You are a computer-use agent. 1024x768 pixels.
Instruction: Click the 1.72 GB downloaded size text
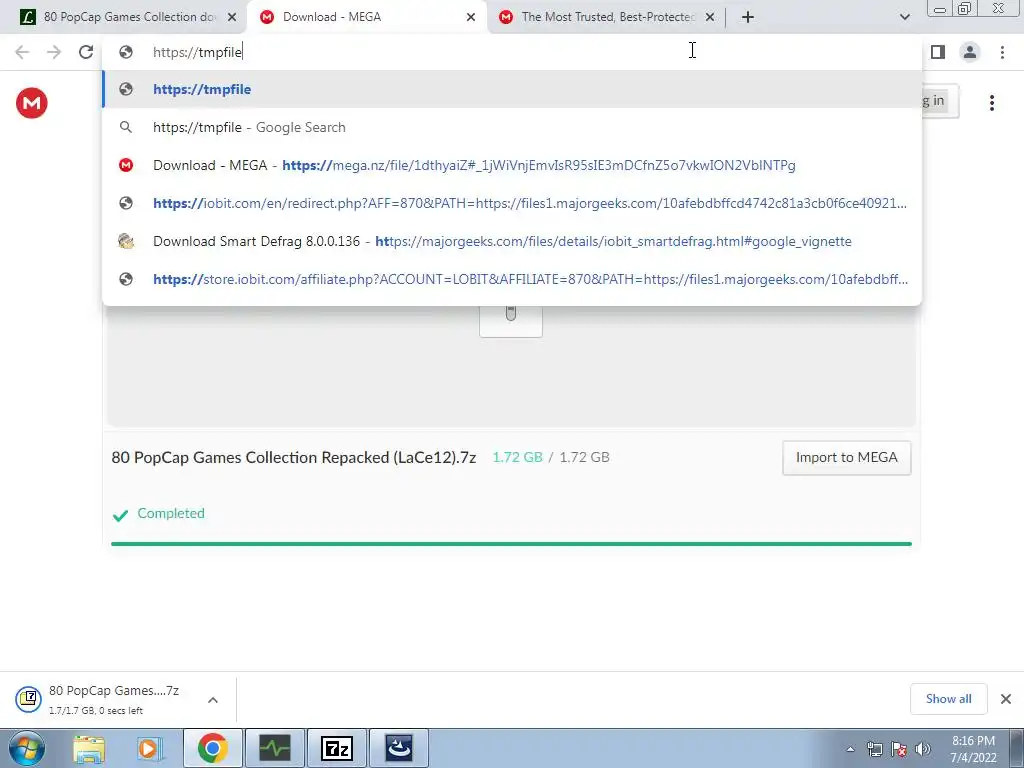tap(517, 457)
